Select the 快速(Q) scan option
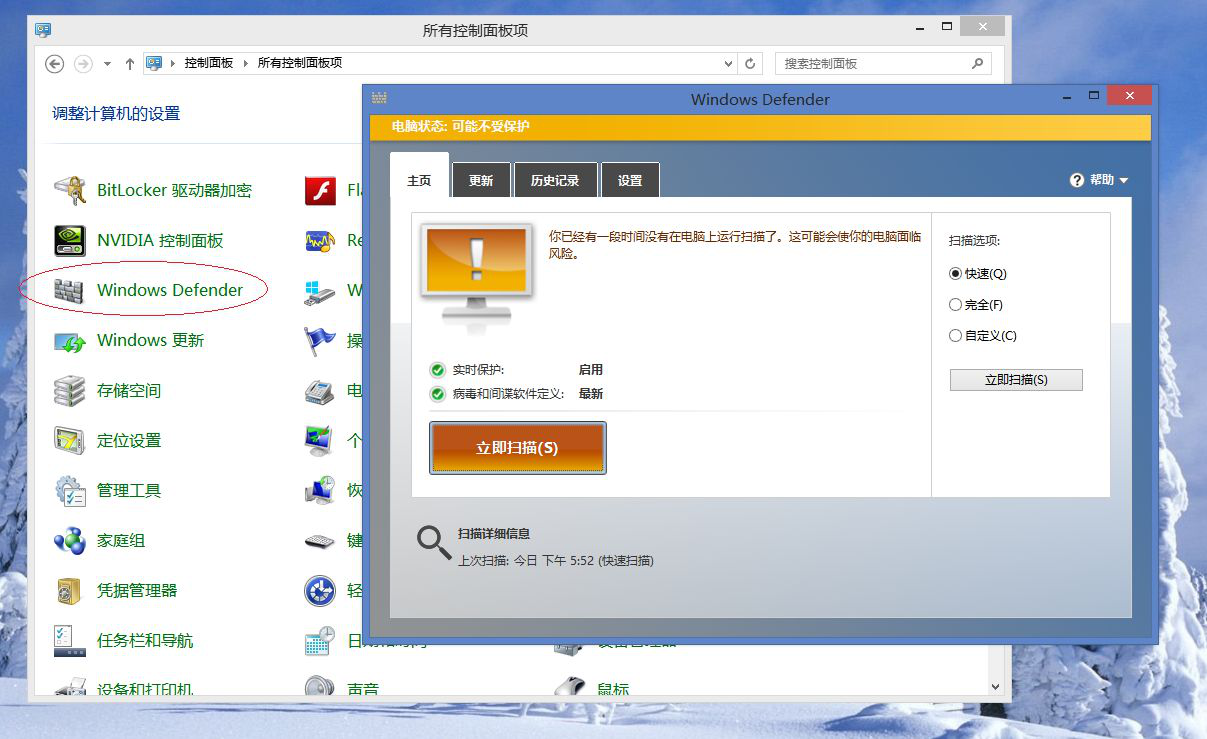This screenshot has height=739, width=1207. click(955, 273)
